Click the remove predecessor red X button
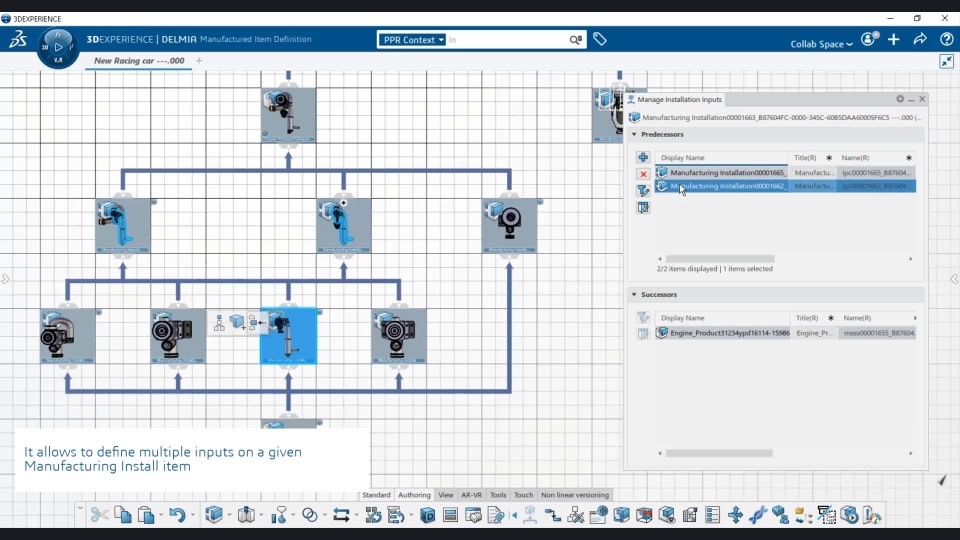Image resolution: width=960 pixels, height=540 pixels. pos(643,174)
